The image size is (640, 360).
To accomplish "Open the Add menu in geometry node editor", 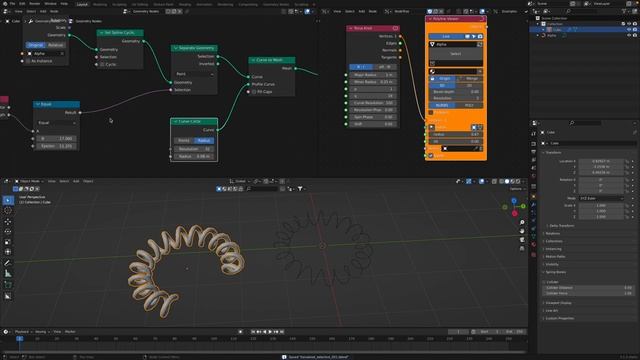I will 43,11.
